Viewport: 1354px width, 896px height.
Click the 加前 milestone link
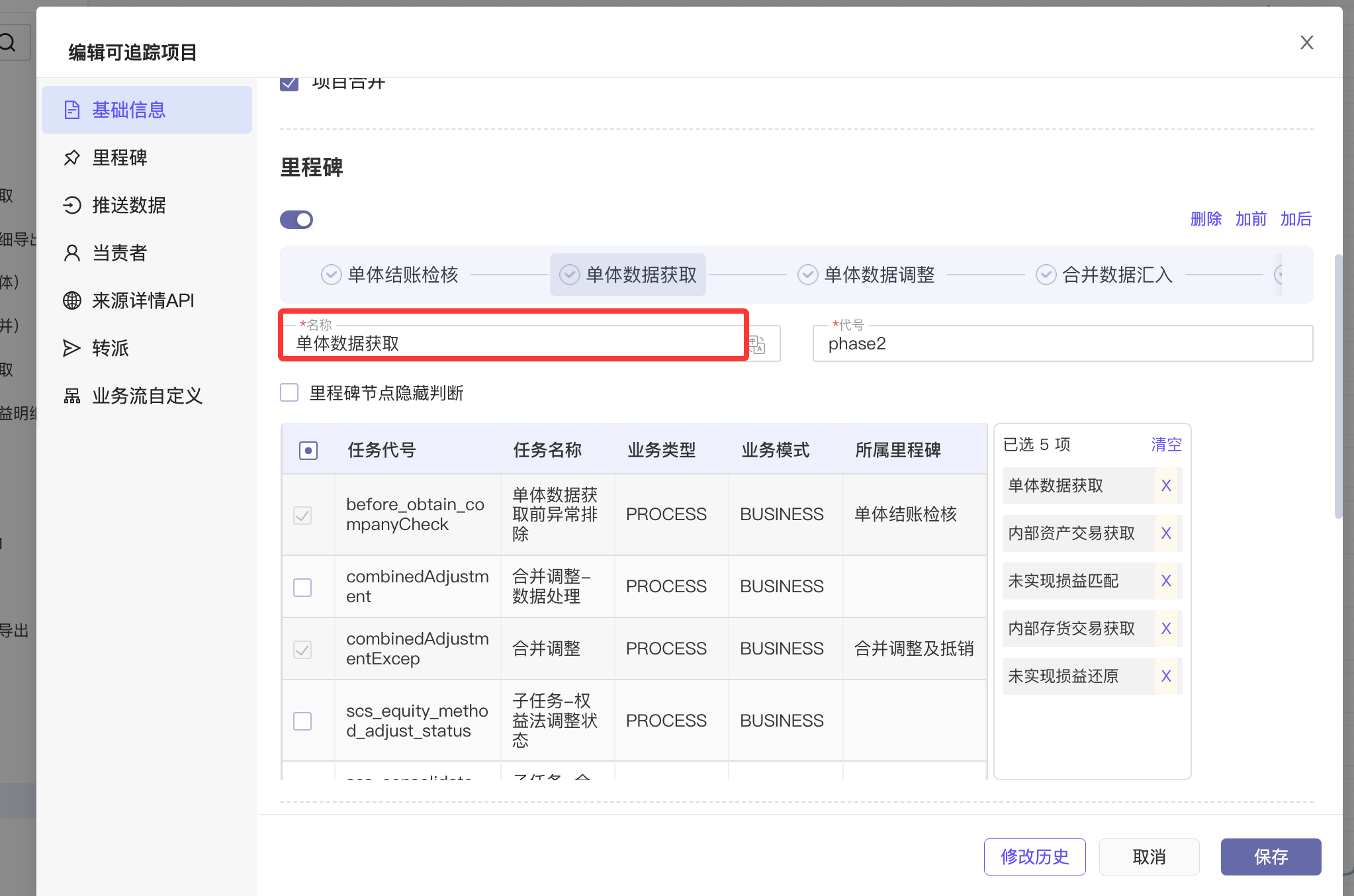tap(1251, 219)
